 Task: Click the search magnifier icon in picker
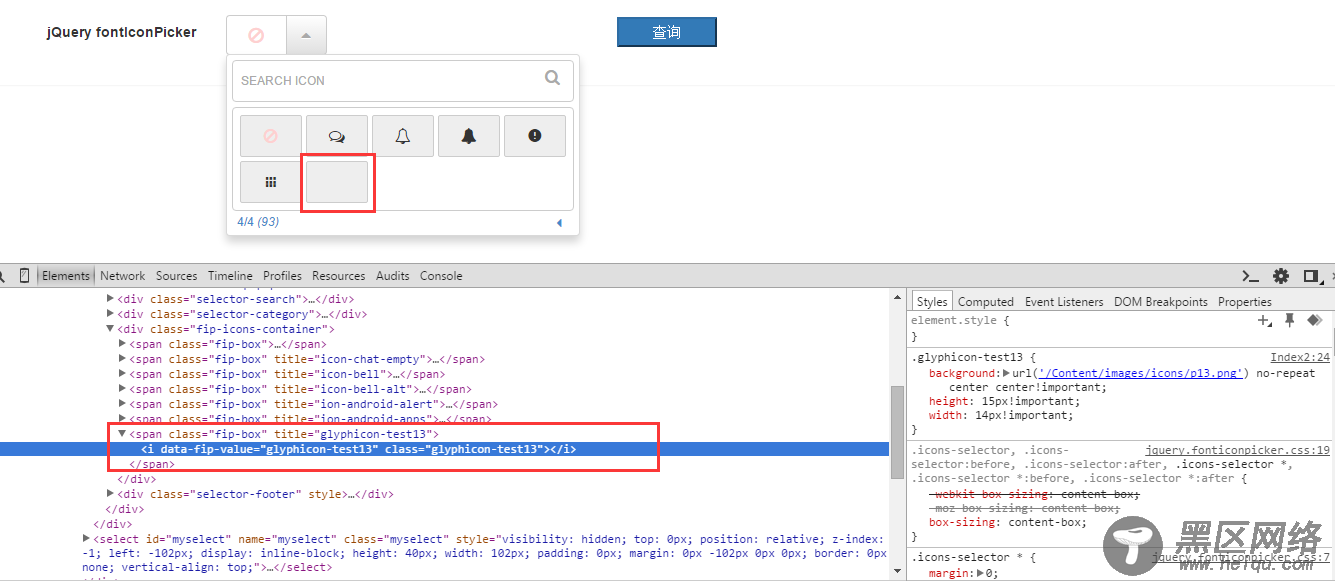(552, 78)
